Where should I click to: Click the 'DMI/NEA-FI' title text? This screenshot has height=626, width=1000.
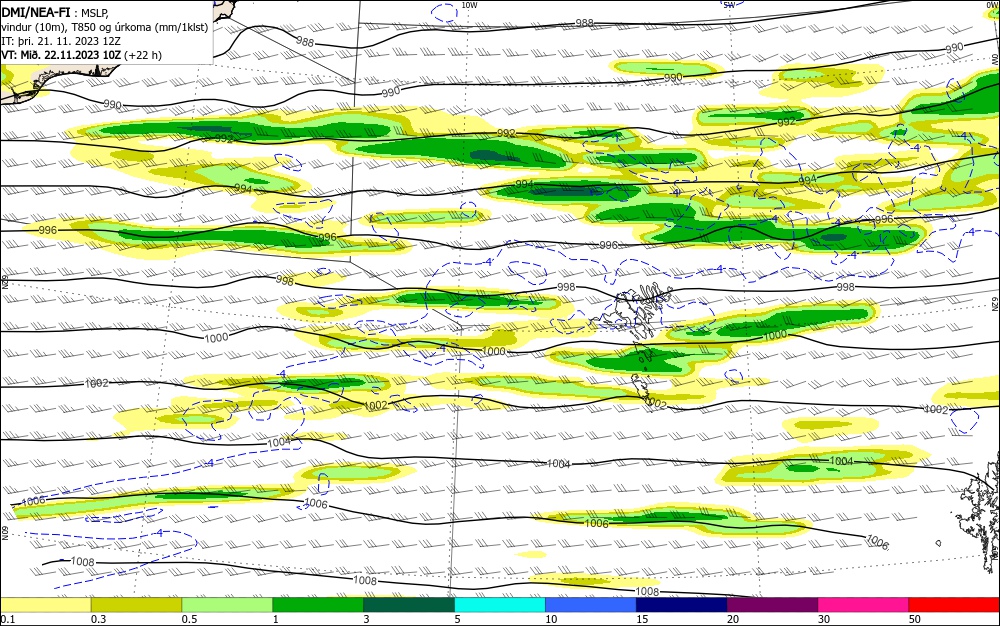[x=36, y=12]
